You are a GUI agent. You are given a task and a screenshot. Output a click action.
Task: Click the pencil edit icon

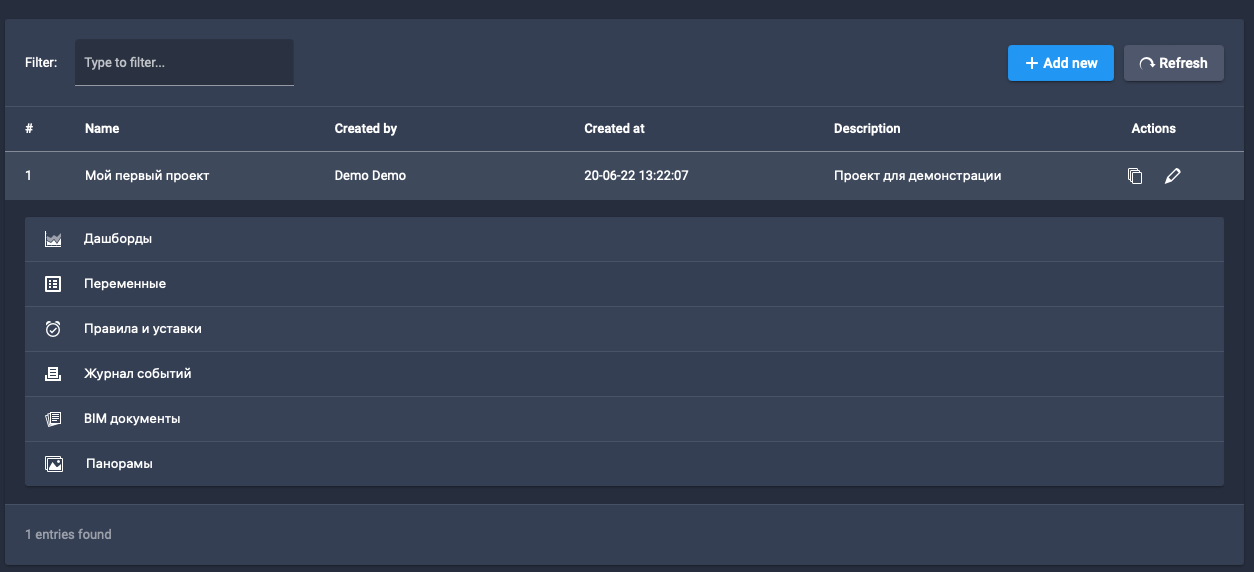(x=1173, y=176)
